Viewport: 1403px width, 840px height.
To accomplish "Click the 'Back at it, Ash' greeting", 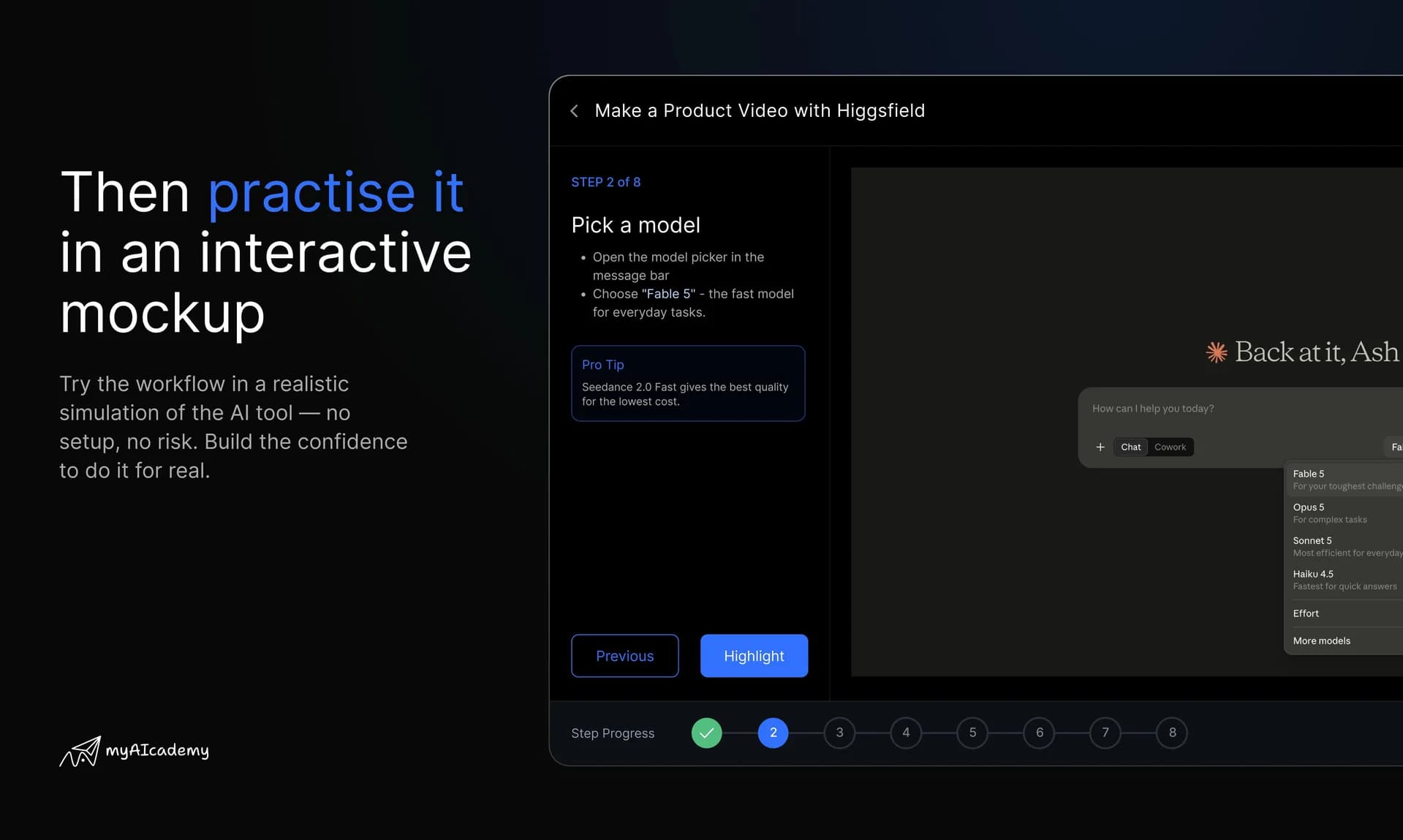I will 1317,352.
